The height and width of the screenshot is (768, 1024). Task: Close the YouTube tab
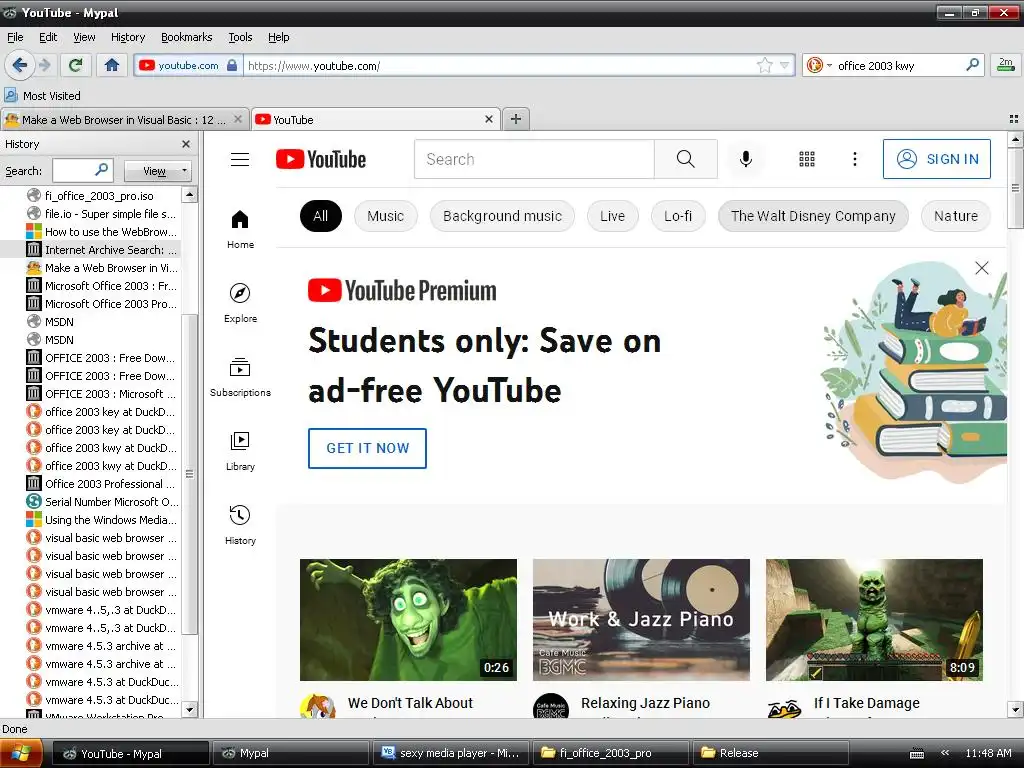coord(488,119)
